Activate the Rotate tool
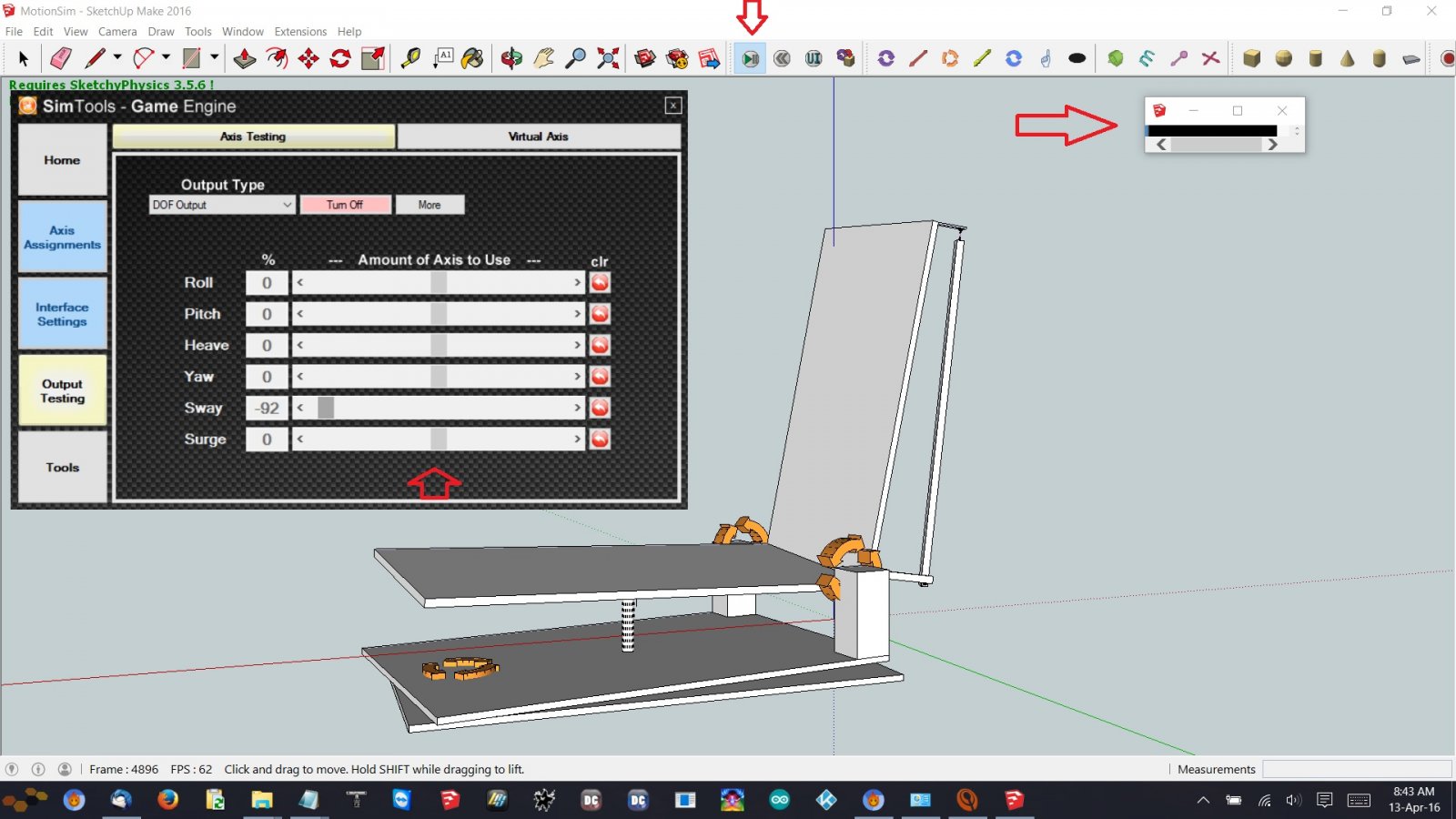Screen dimensions: 1456x819 (340, 59)
